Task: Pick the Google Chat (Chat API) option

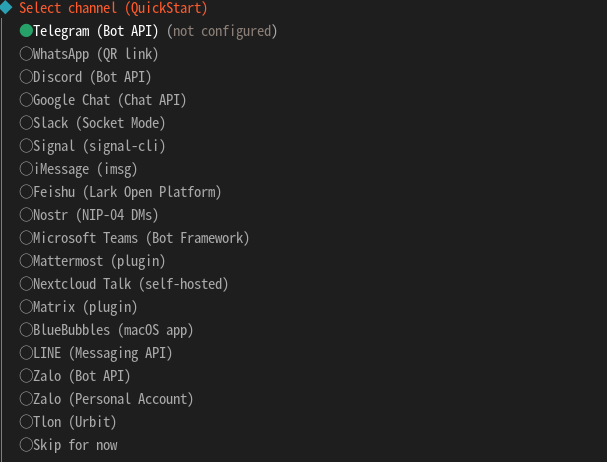Action: [26, 100]
